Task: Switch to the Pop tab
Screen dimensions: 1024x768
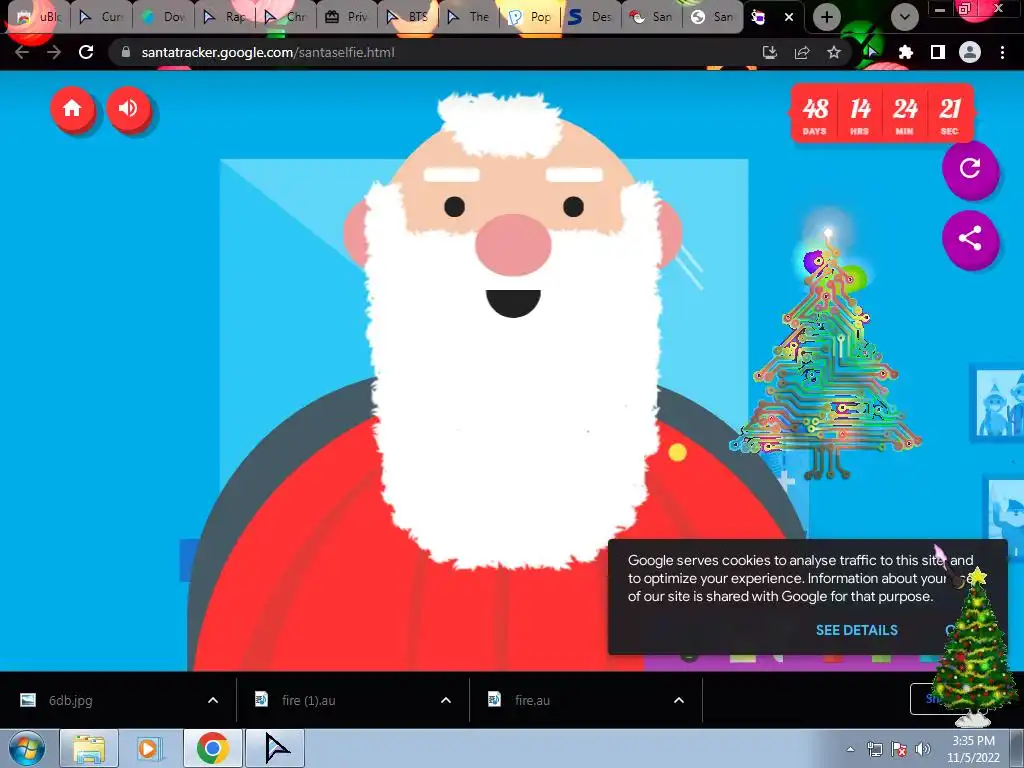Action: [530, 17]
